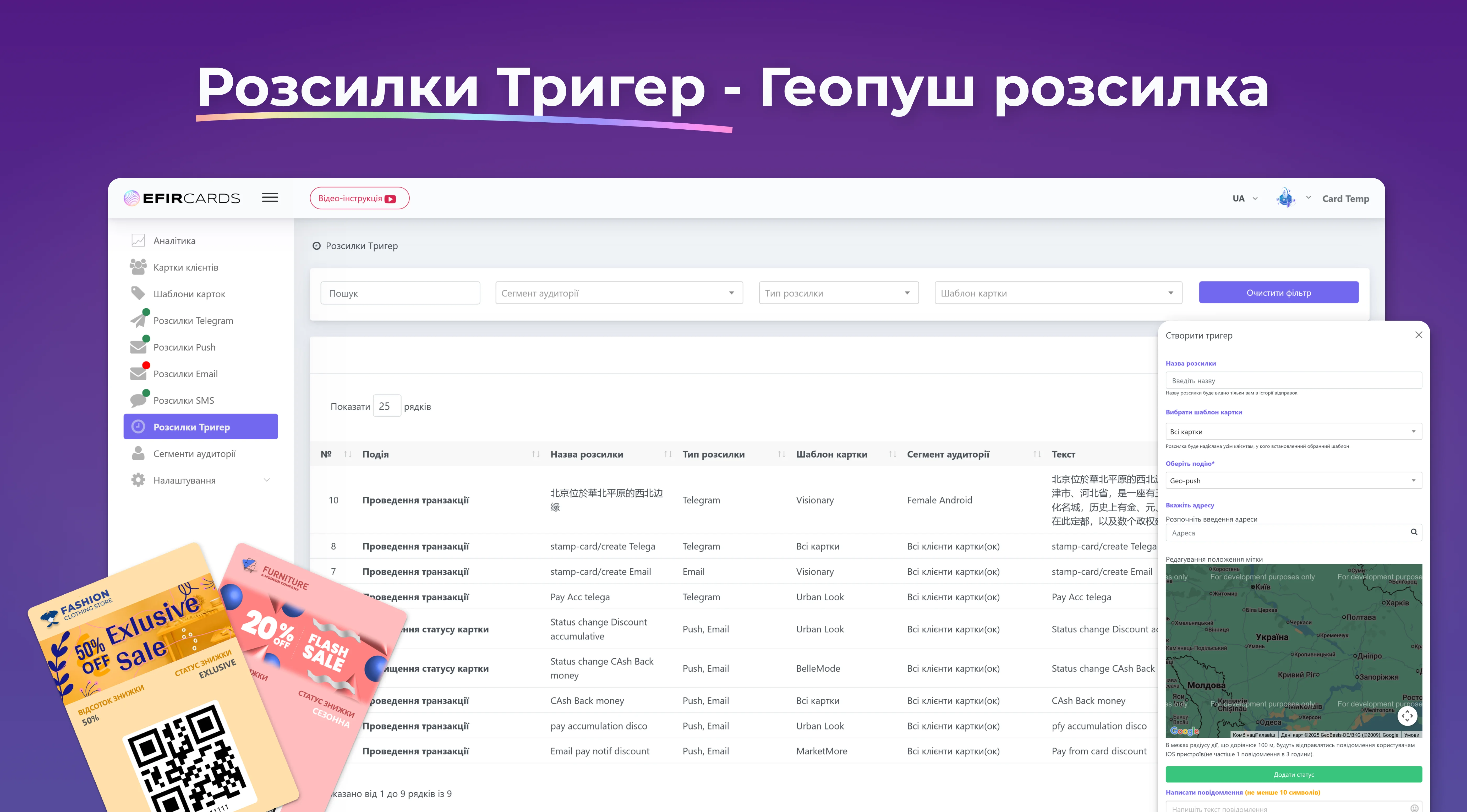Viewport: 1467px width, 812px height.
Task: Go to Розсилки Email
Action: pos(185,374)
